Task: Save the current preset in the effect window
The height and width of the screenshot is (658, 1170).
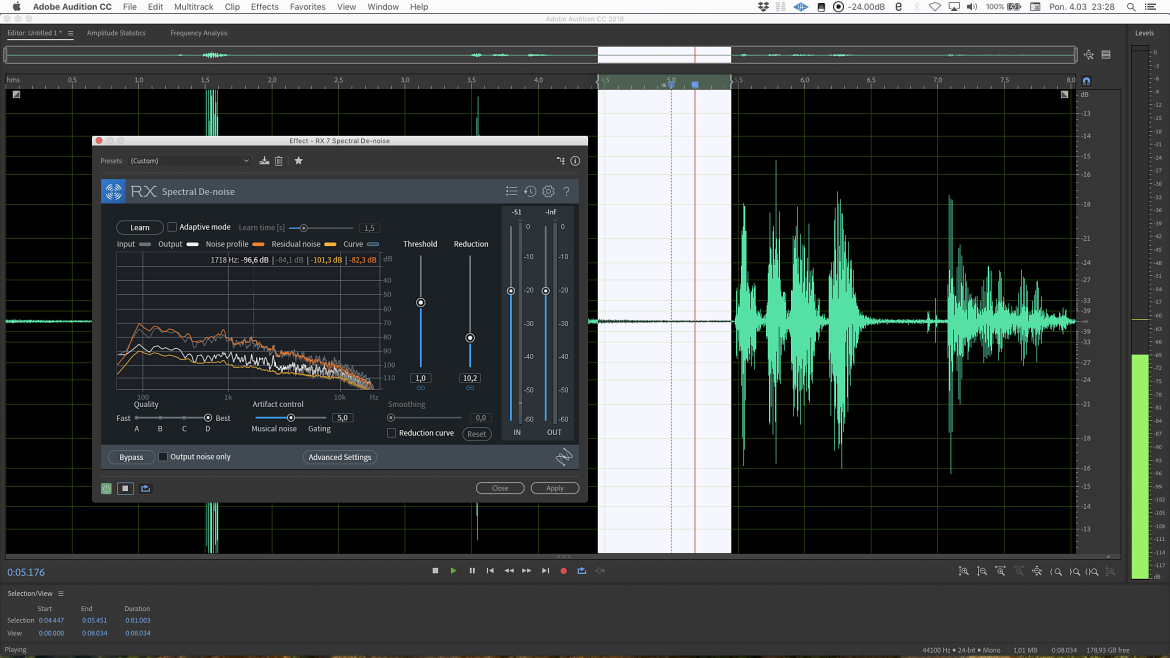Action: pyautogui.click(x=264, y=160)
